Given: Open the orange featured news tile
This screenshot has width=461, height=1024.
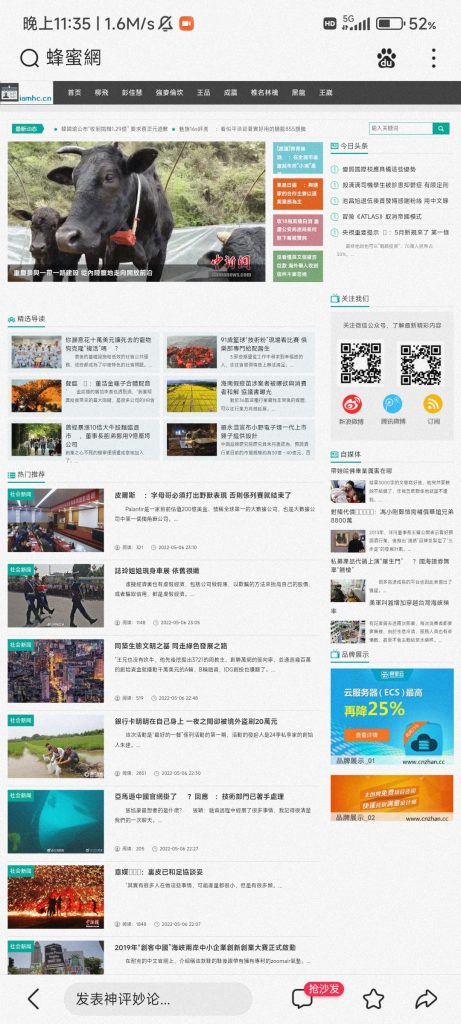Looking at the screenshot, I should pyautogui.click(x=298, y=194).
